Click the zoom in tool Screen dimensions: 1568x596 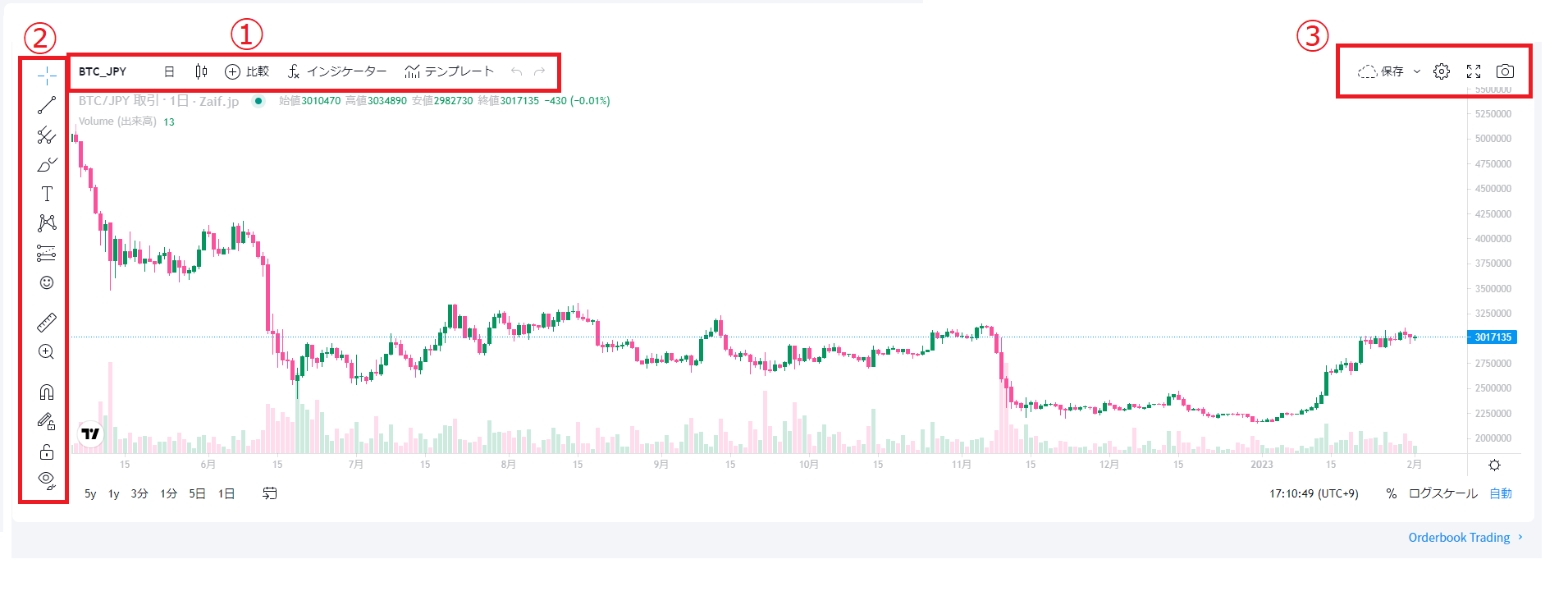[x=47, y=352]
